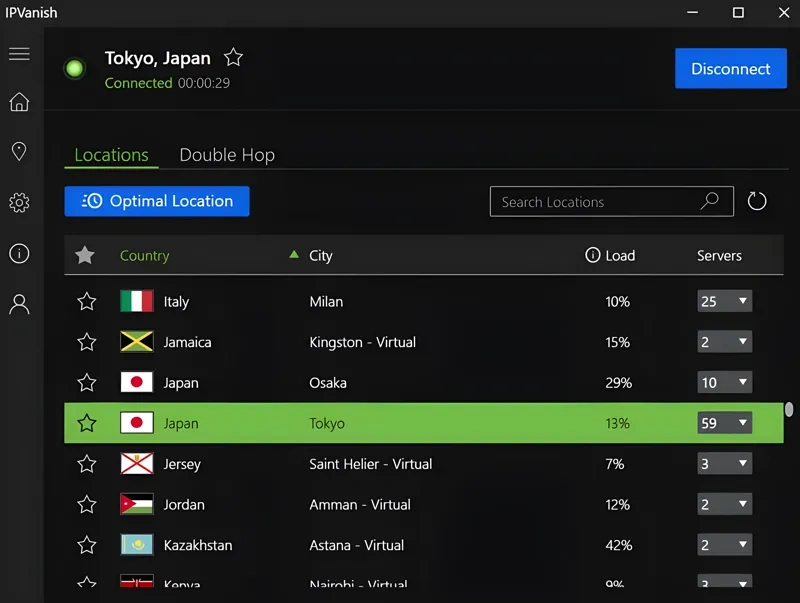Favorite Jamaica Kingston location
The height and width of the screenshot is (603, 800).
click(87, 342)
